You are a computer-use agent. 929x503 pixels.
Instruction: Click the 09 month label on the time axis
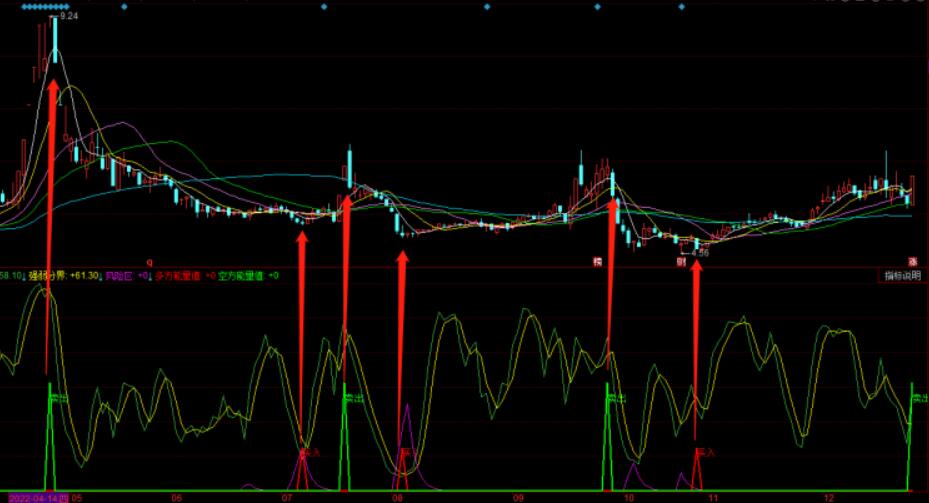pos(518,496)
